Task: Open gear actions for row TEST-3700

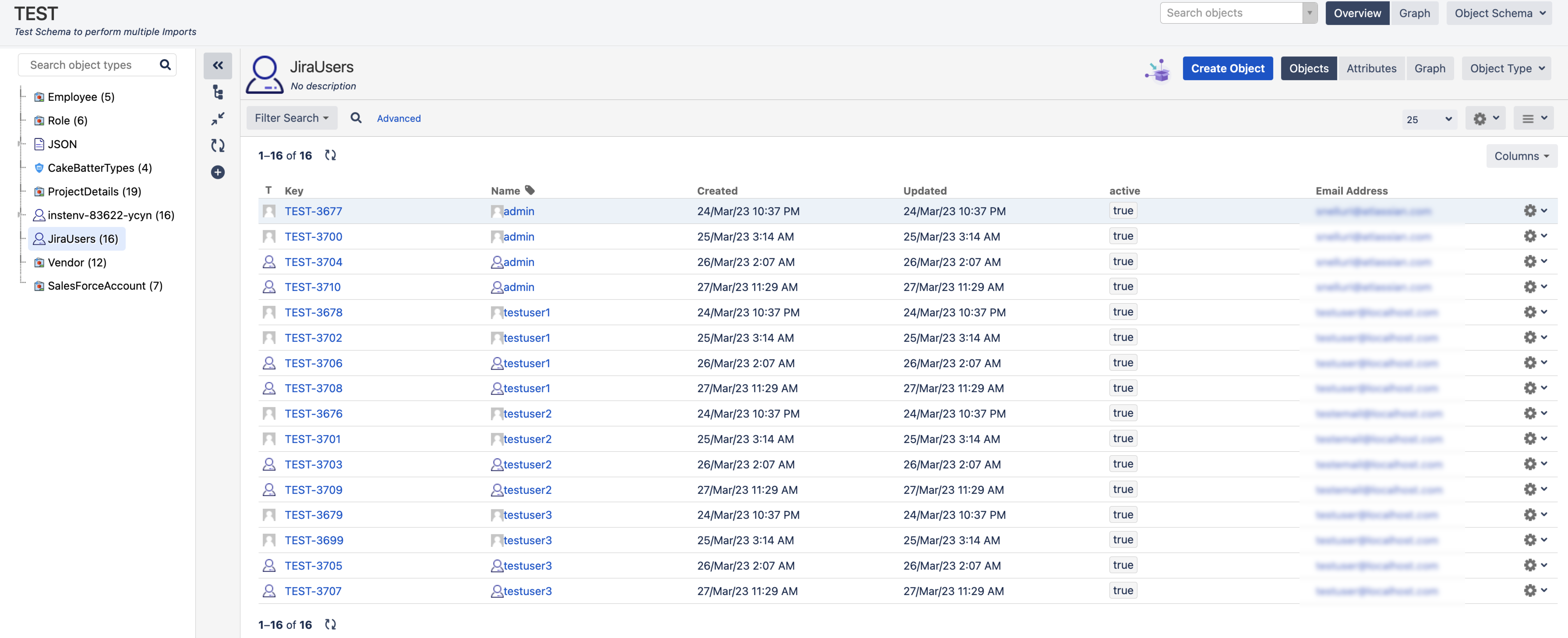Action: [x=1535, y=236]
